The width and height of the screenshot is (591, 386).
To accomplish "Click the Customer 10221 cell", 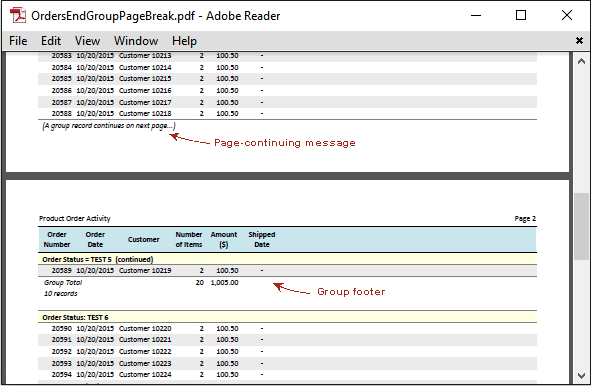I will [145, 340].
